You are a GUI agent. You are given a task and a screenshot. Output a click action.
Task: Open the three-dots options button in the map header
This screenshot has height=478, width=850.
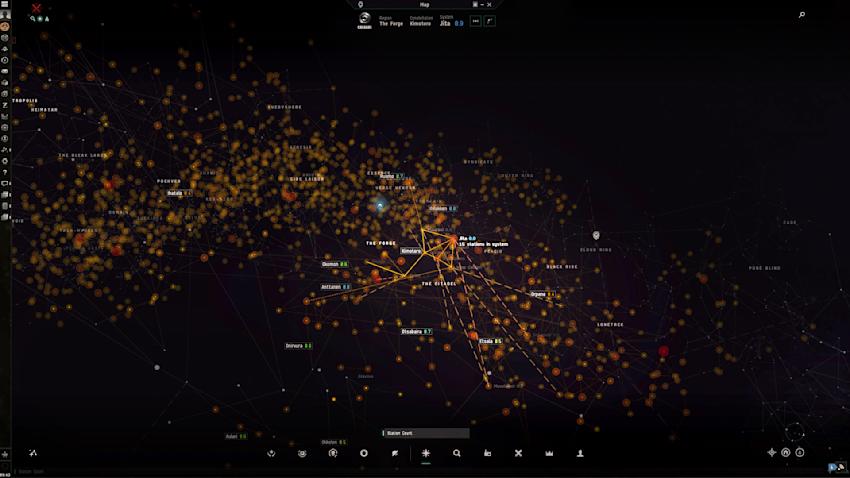[x=475, y=21]
